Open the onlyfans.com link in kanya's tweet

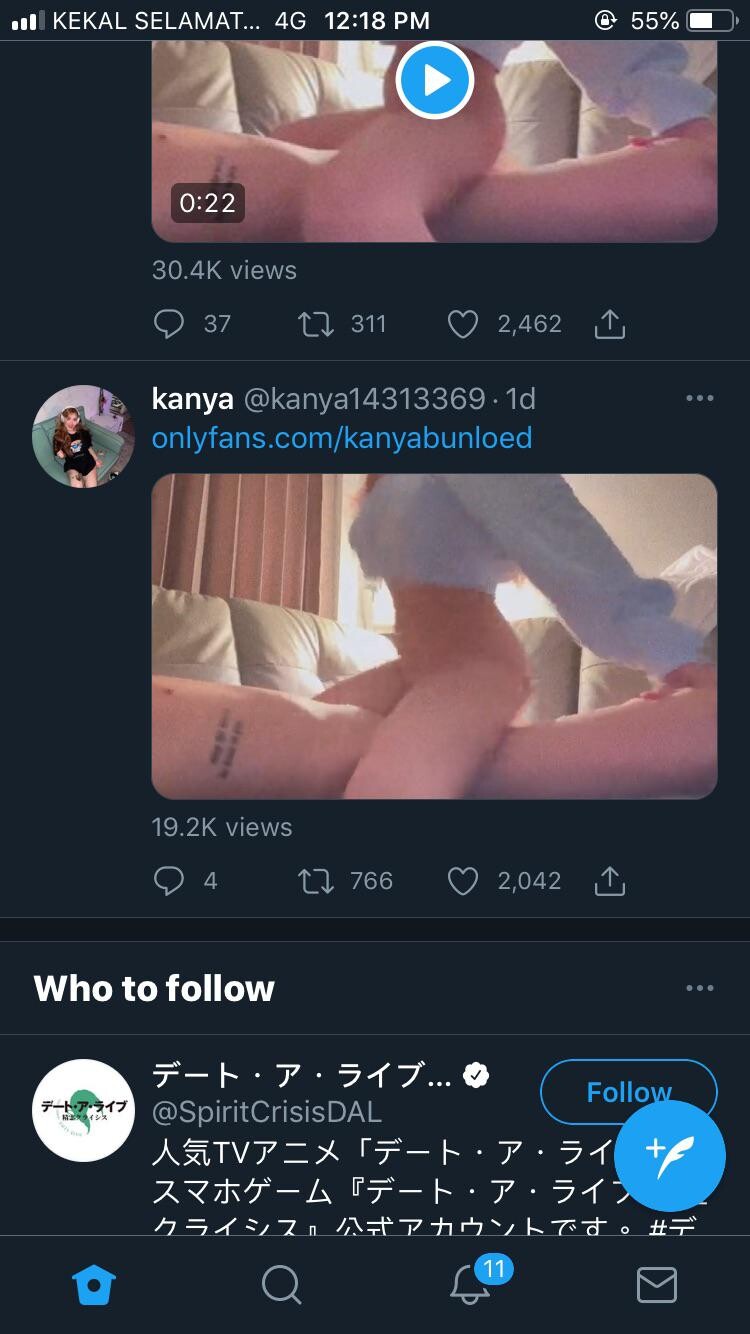pyautogui.click(x=342, y=438)
